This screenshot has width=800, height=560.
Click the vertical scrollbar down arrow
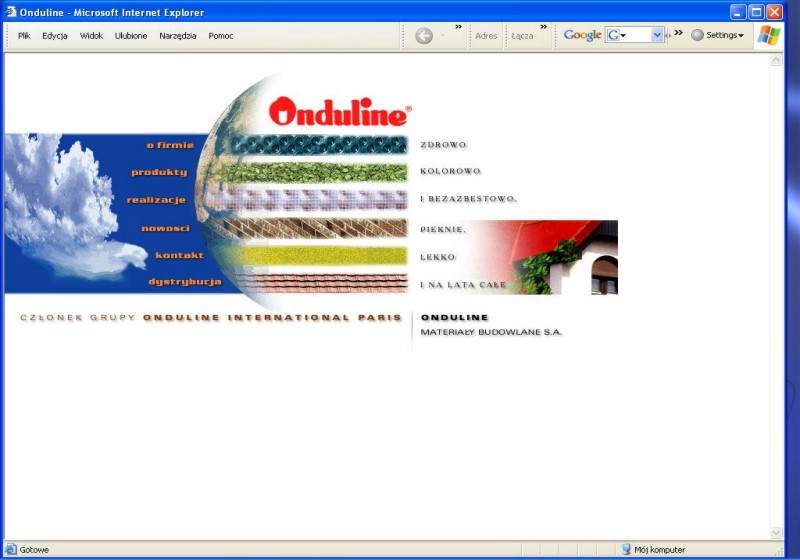(x=776, y=533)
